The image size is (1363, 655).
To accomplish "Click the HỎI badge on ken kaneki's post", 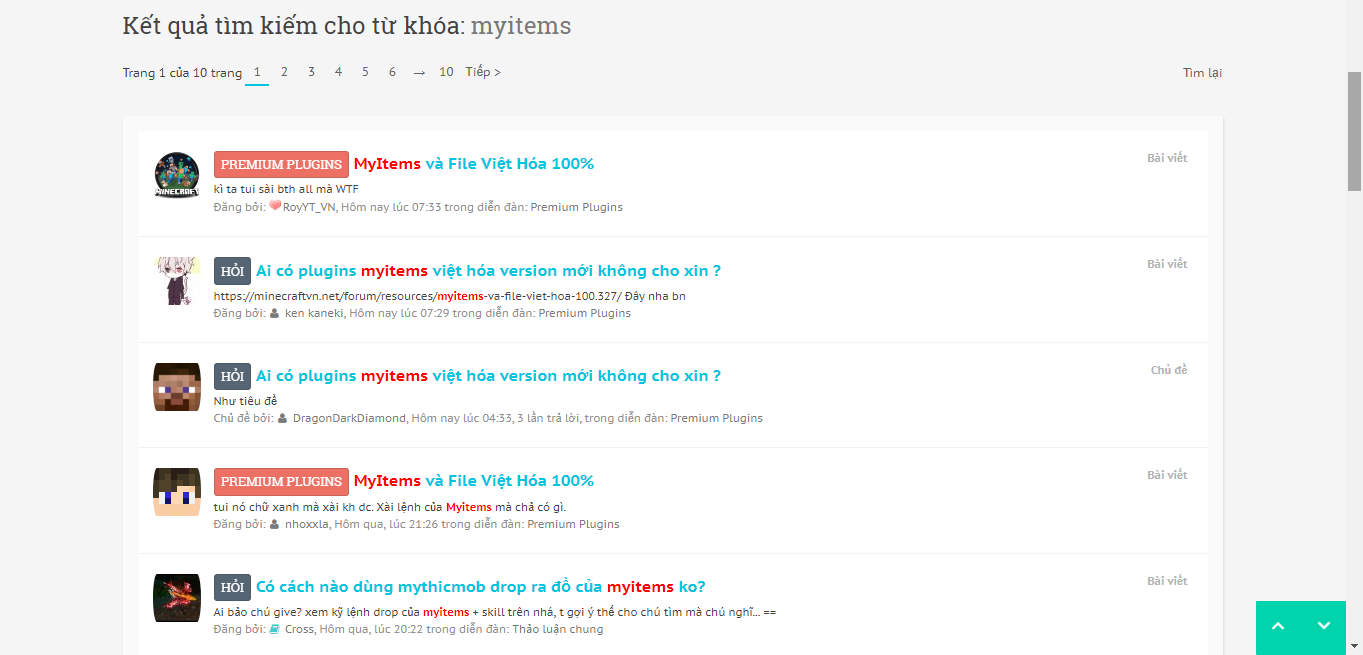I will pos(231,270).
